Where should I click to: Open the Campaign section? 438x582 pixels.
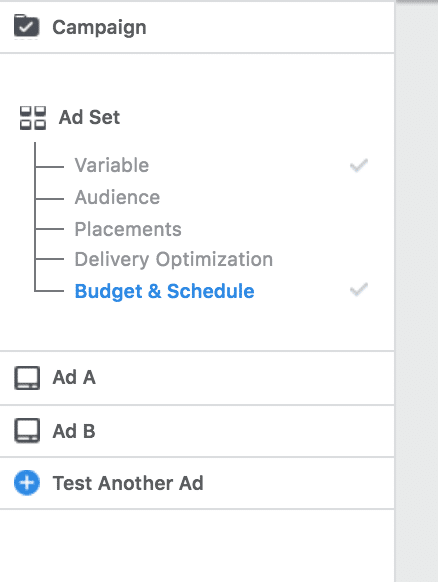[x=197, y=27]
